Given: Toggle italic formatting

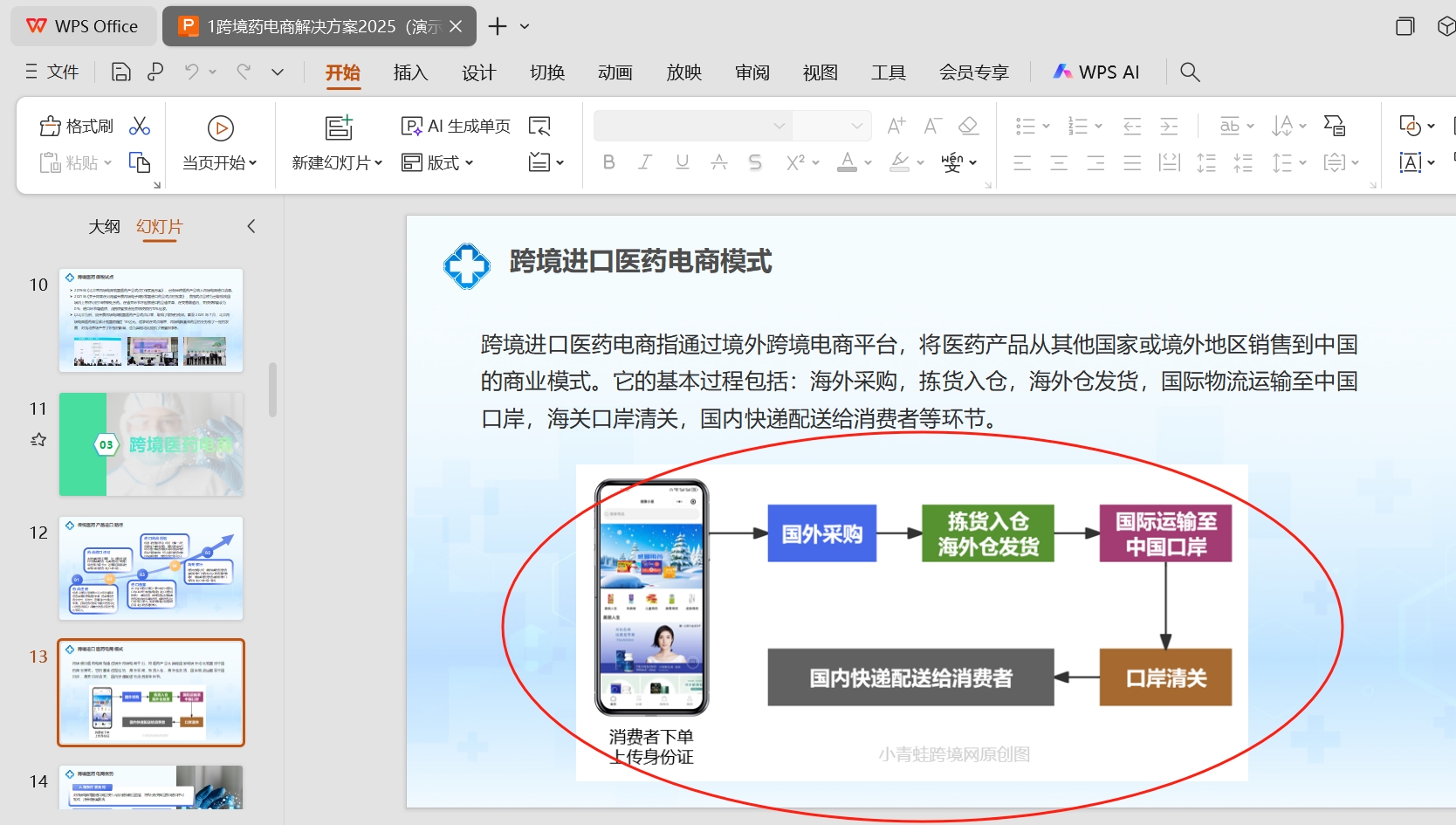Looking at the screenshot, I should pyautogui.click(x=645, y=162).
